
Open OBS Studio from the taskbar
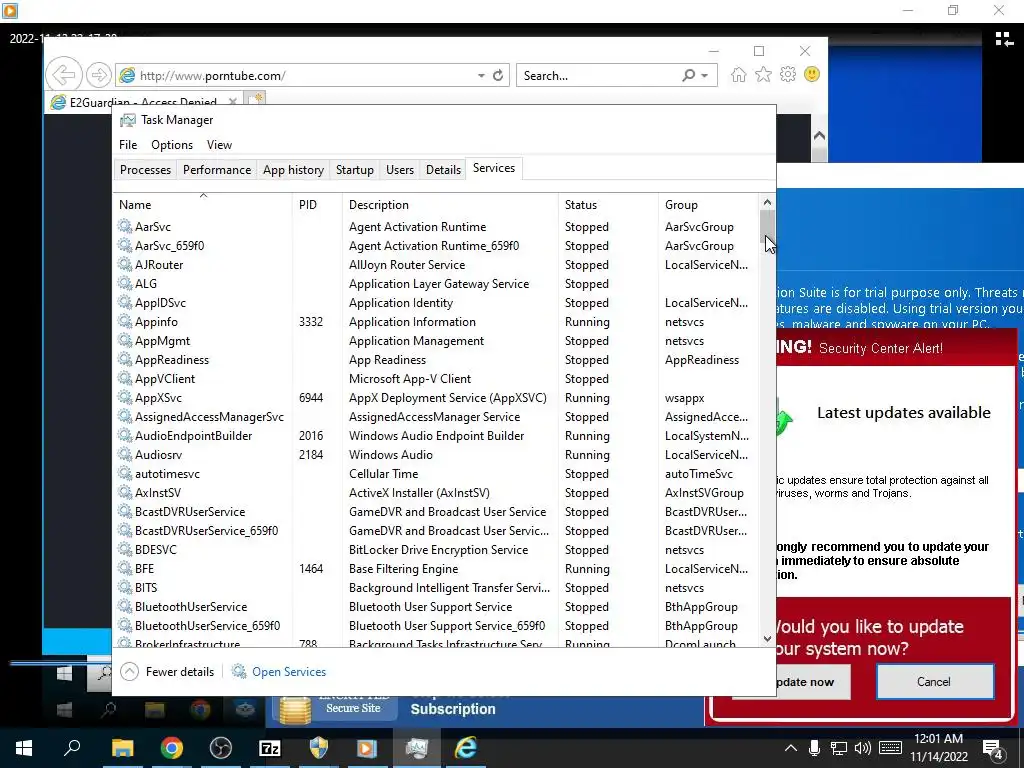[221, 748]
